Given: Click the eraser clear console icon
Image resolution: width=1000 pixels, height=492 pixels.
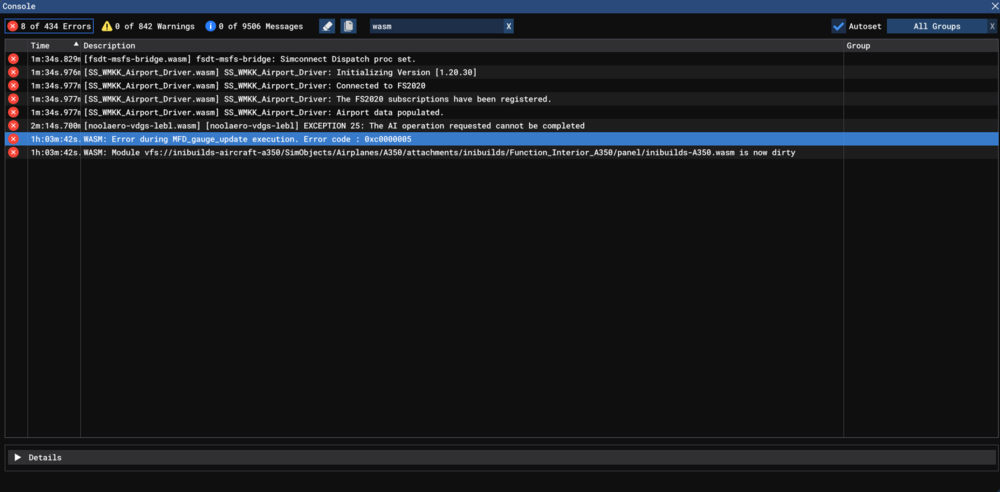Looking at the screenshot, I should click(327, 26).
